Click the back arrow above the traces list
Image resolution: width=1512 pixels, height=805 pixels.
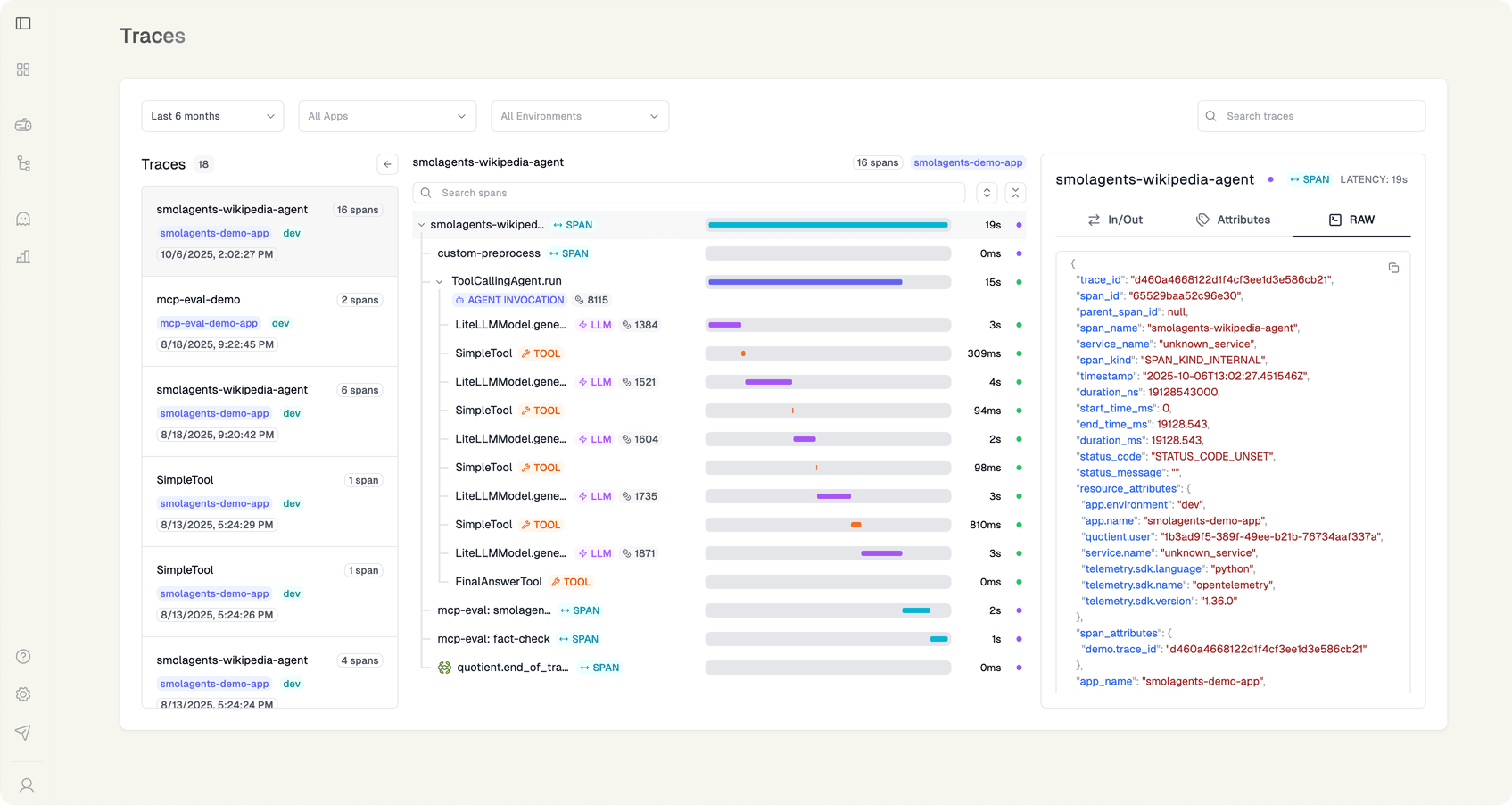click(386, 164)
